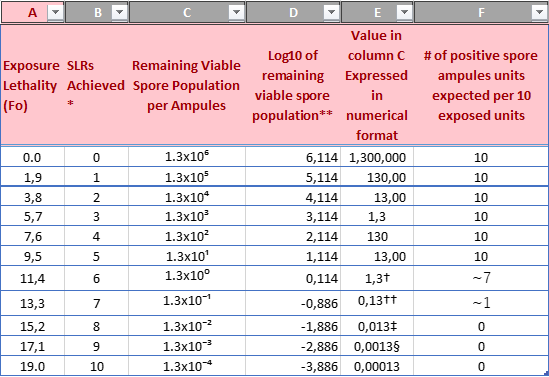
Task: Click 'Remaining Viable Spore Population per Ampules' header
Action: tap(187, 85)
